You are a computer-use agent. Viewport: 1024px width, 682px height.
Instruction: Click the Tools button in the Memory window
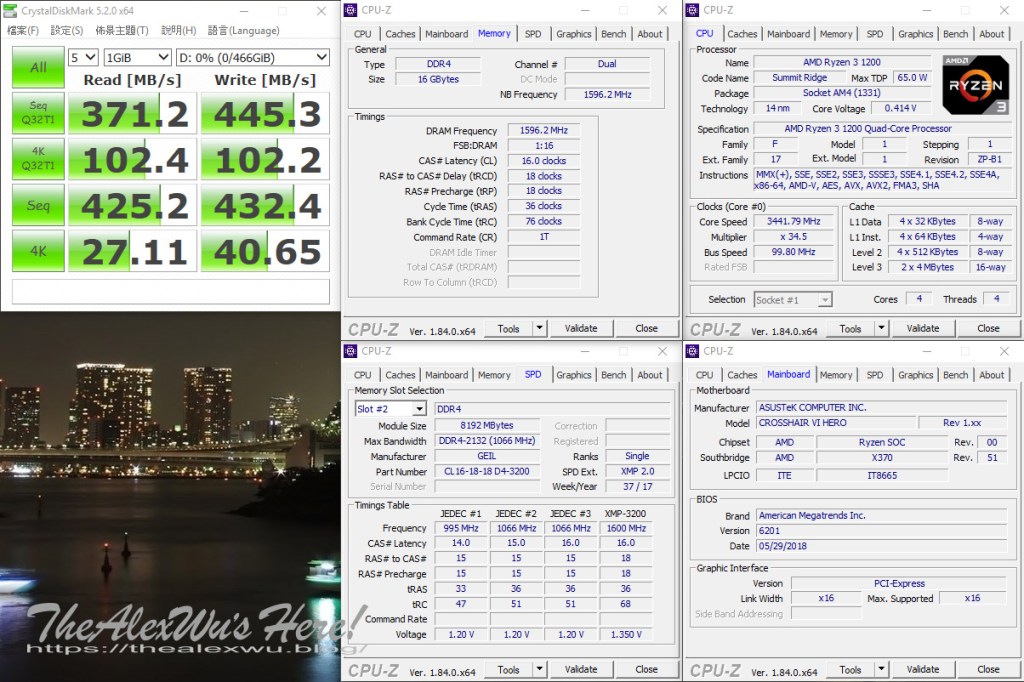point(508,328)
